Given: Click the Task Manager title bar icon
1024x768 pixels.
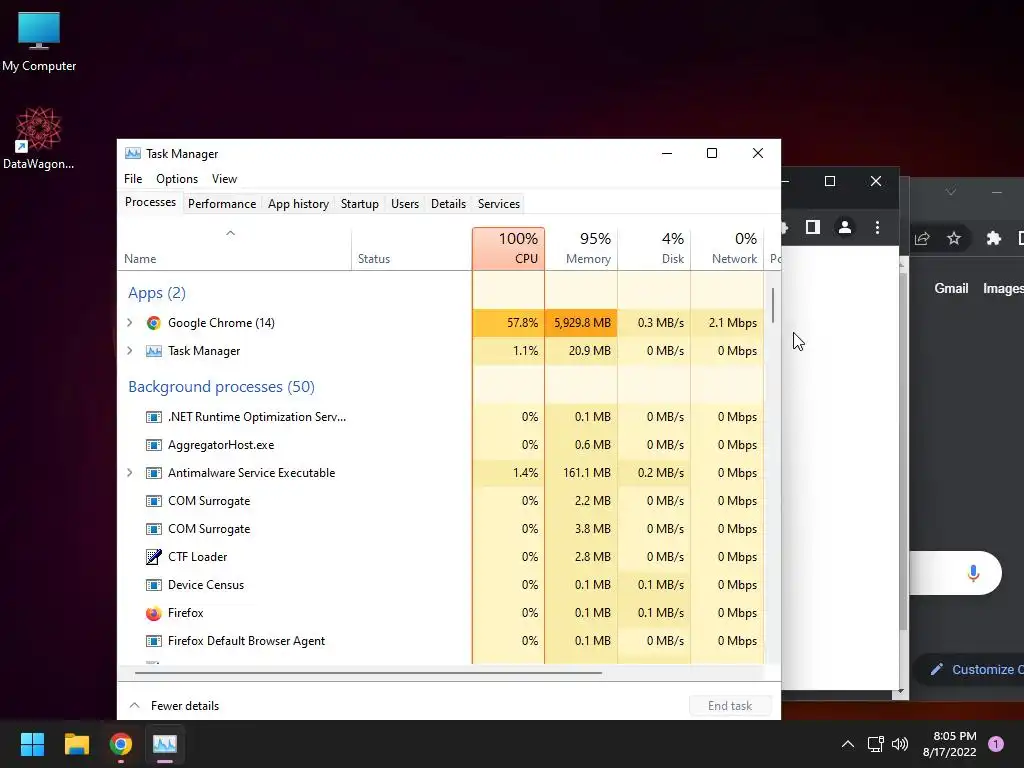Looking at the screenshot, I should click(133, 153).
